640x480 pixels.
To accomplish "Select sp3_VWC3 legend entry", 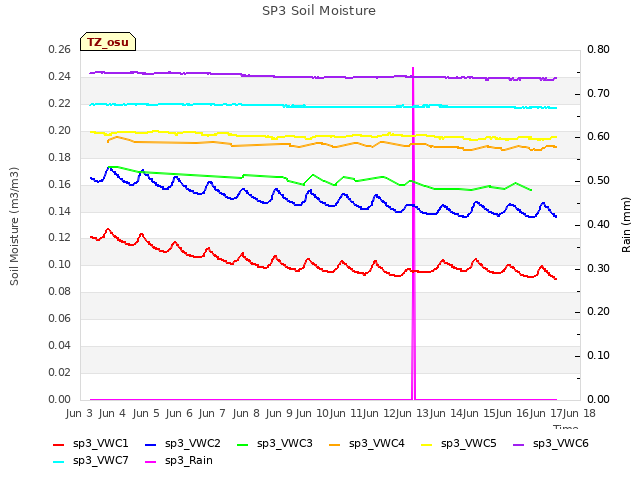I will coord(275,444).
